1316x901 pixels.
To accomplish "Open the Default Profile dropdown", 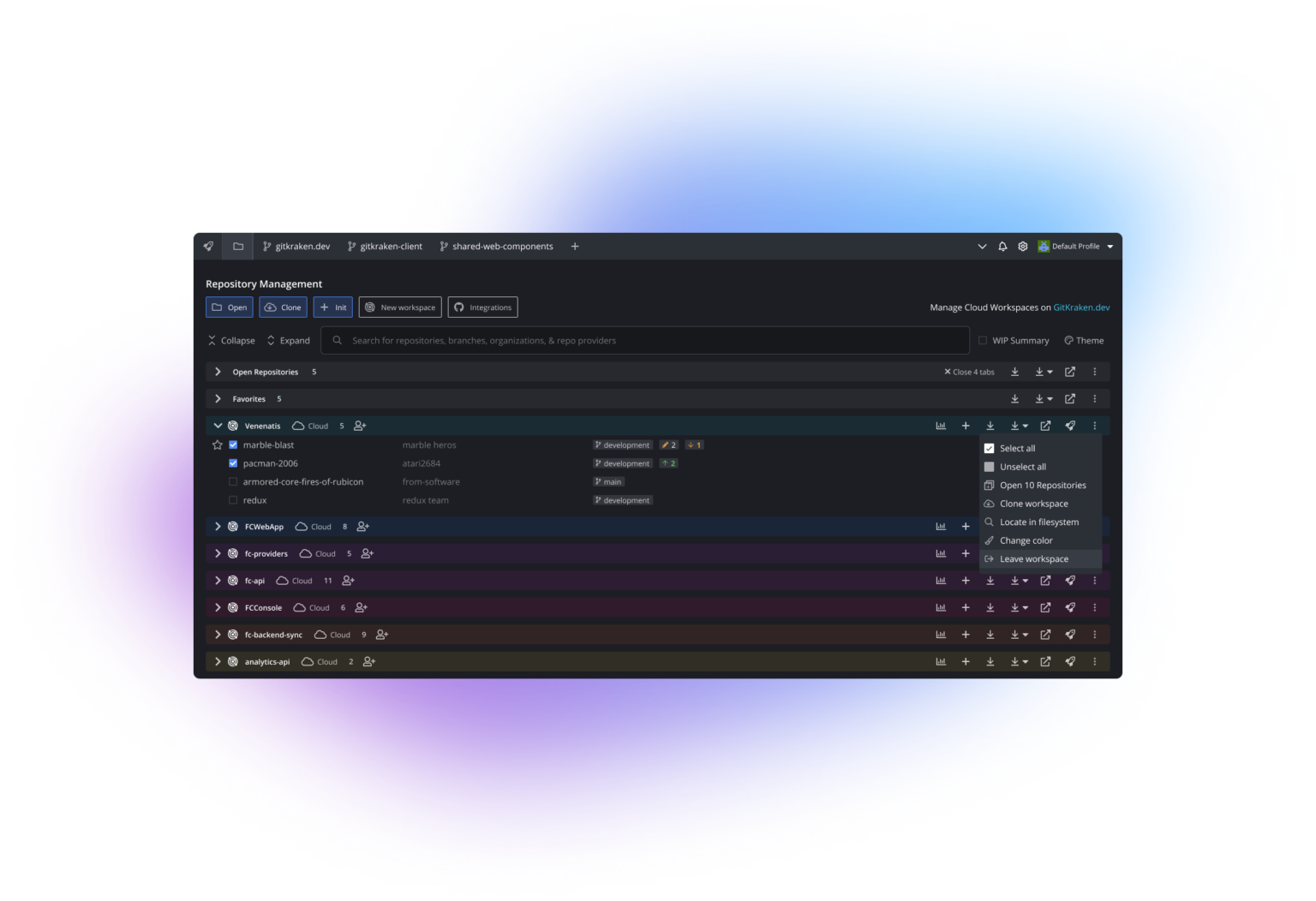I will (1076, 247).
